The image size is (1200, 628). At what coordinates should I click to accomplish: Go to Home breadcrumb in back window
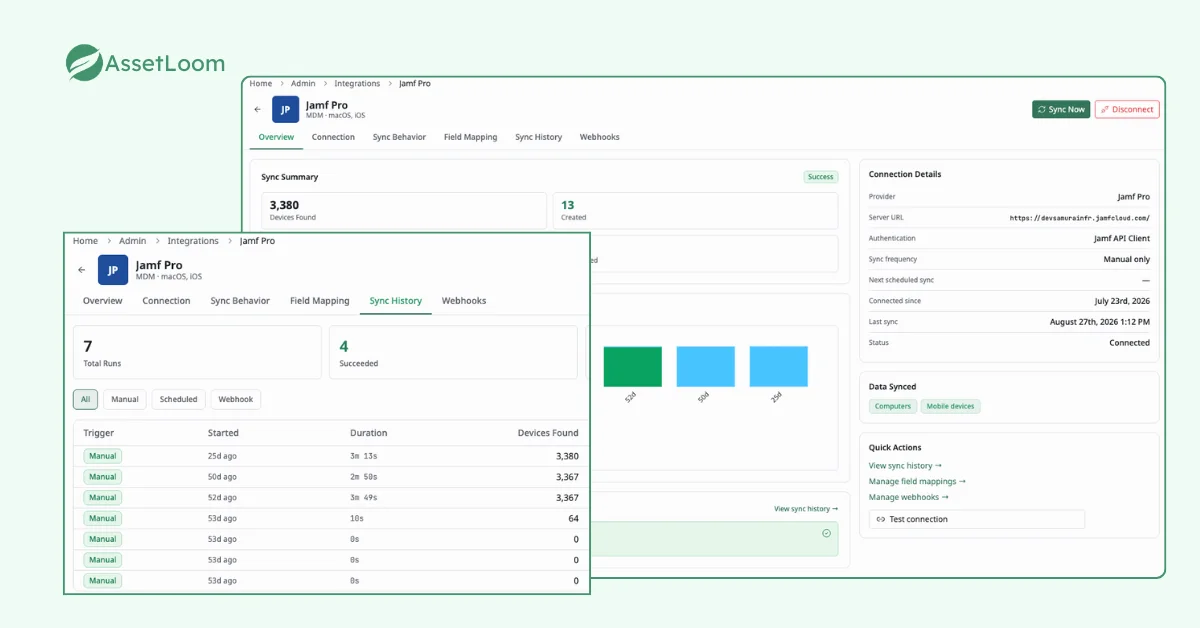point(261,84)
